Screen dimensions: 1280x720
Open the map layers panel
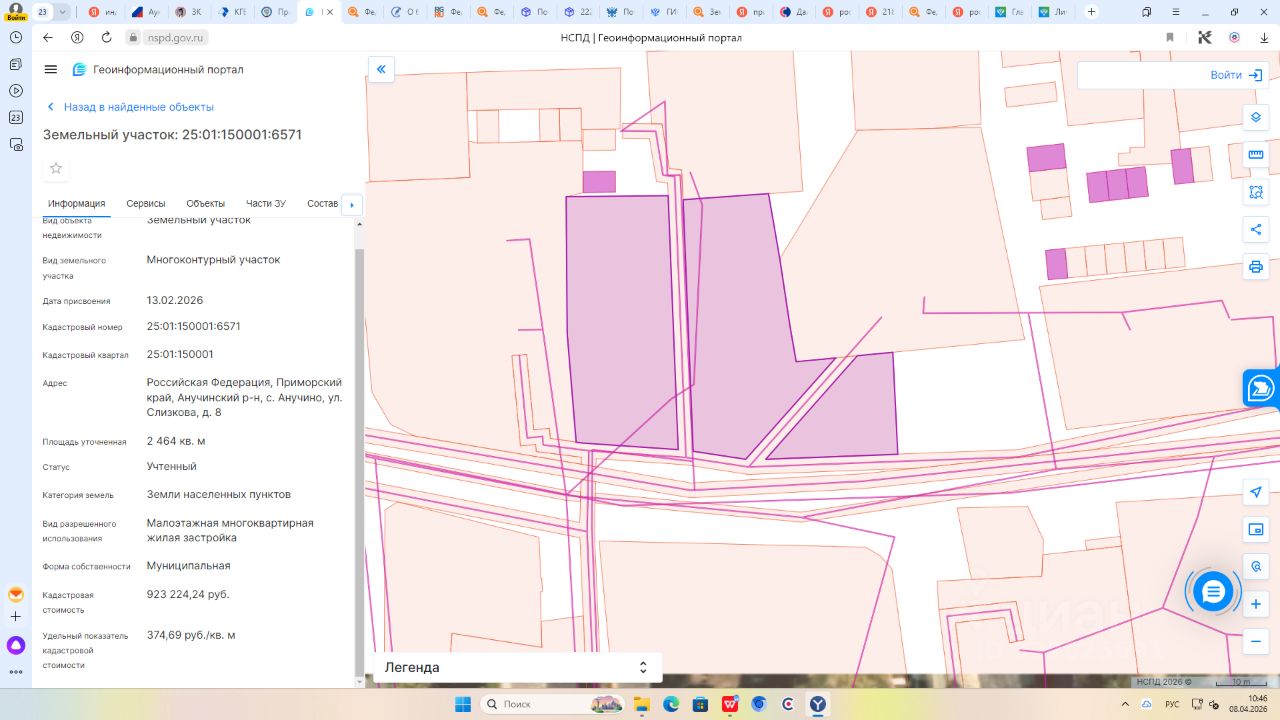pyautogui.click(x=1256, y=117)
